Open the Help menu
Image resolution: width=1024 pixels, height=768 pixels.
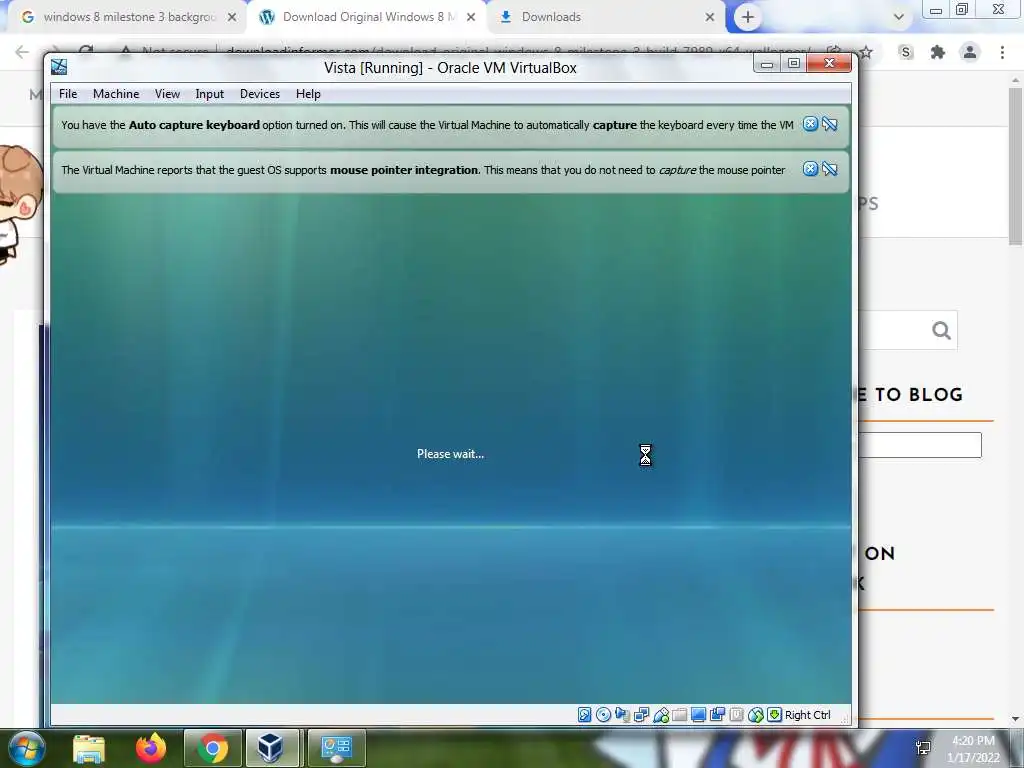pos(308,94)
